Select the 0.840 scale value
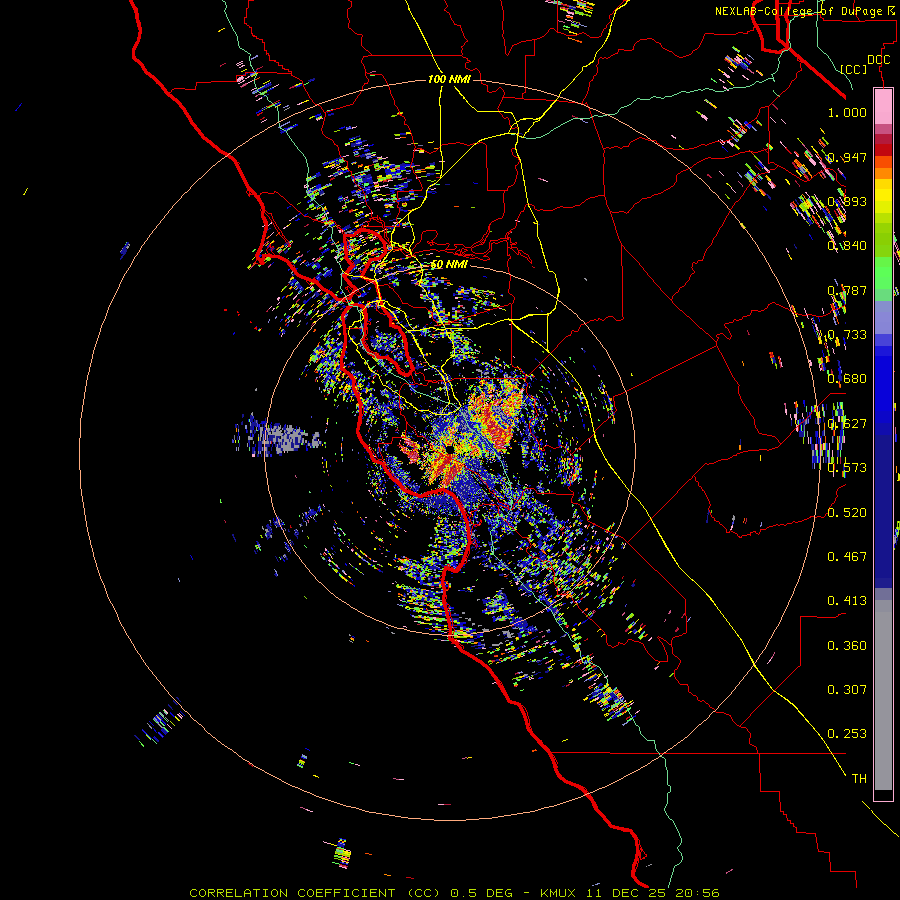This screenshot has width=900, height=900. pos(847,246)
